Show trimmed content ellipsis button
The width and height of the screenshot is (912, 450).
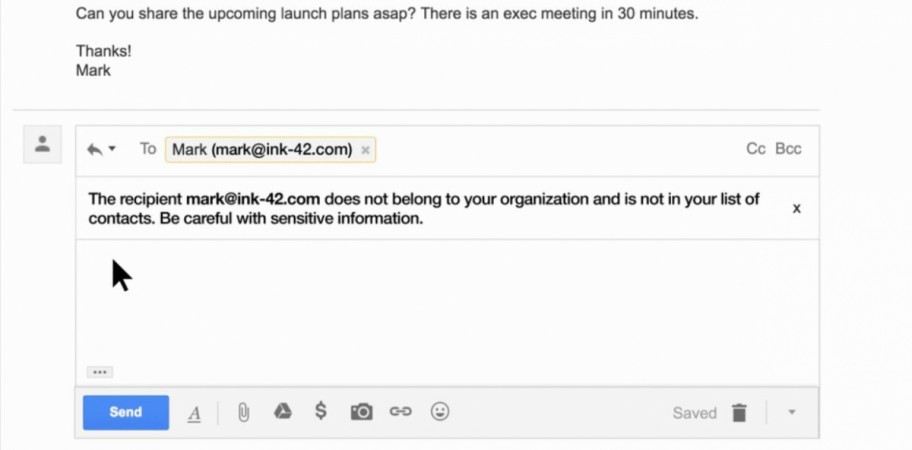[100, 372]
